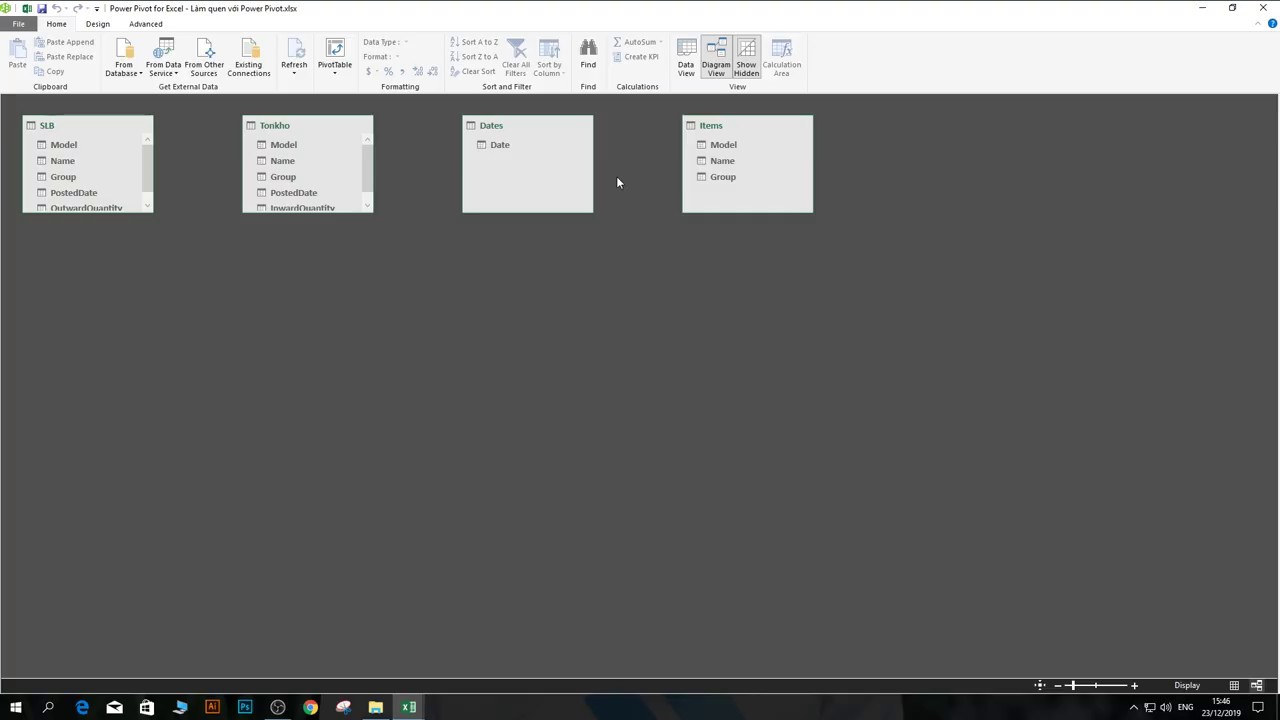
Task: Open the AutoSum dropdown
Action: point(637,42)
